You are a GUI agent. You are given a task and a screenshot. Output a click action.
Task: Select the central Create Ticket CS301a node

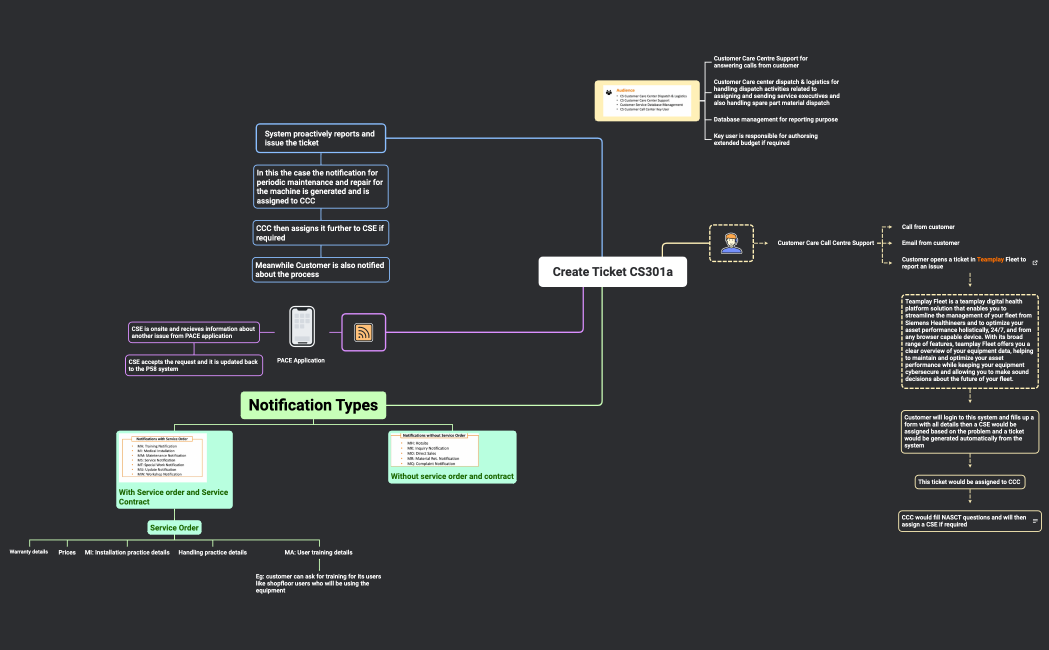click(x=613, y=272)
